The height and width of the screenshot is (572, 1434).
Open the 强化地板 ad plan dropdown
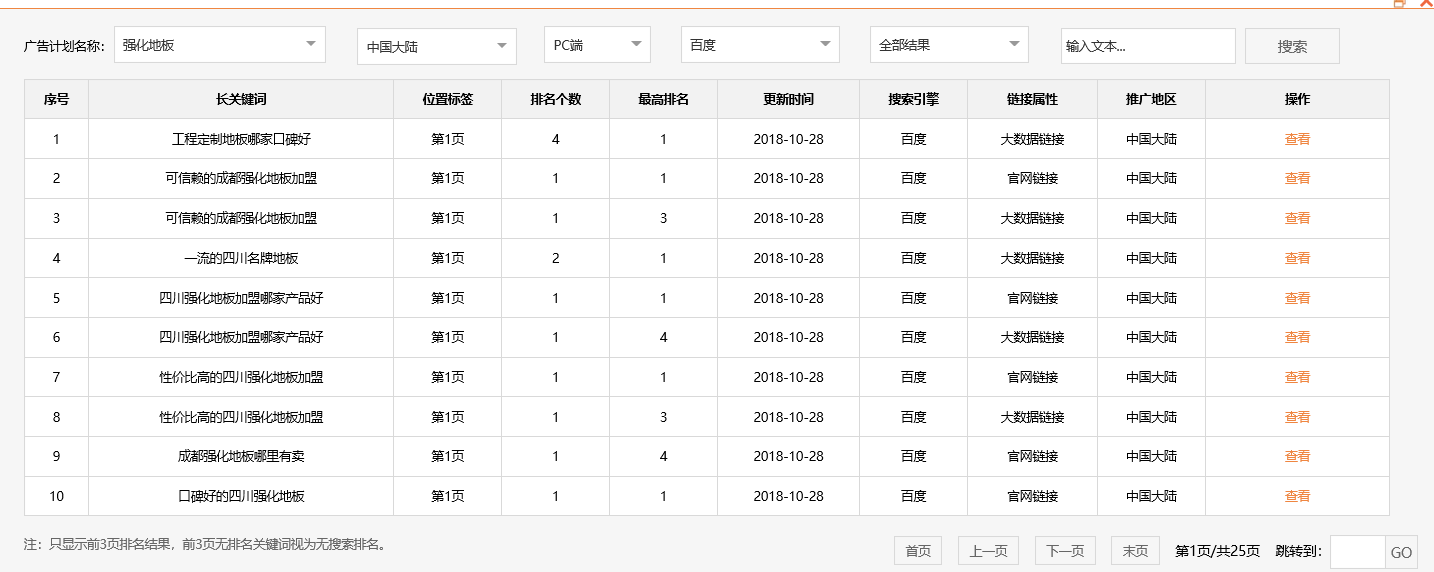tap(220, 45)
